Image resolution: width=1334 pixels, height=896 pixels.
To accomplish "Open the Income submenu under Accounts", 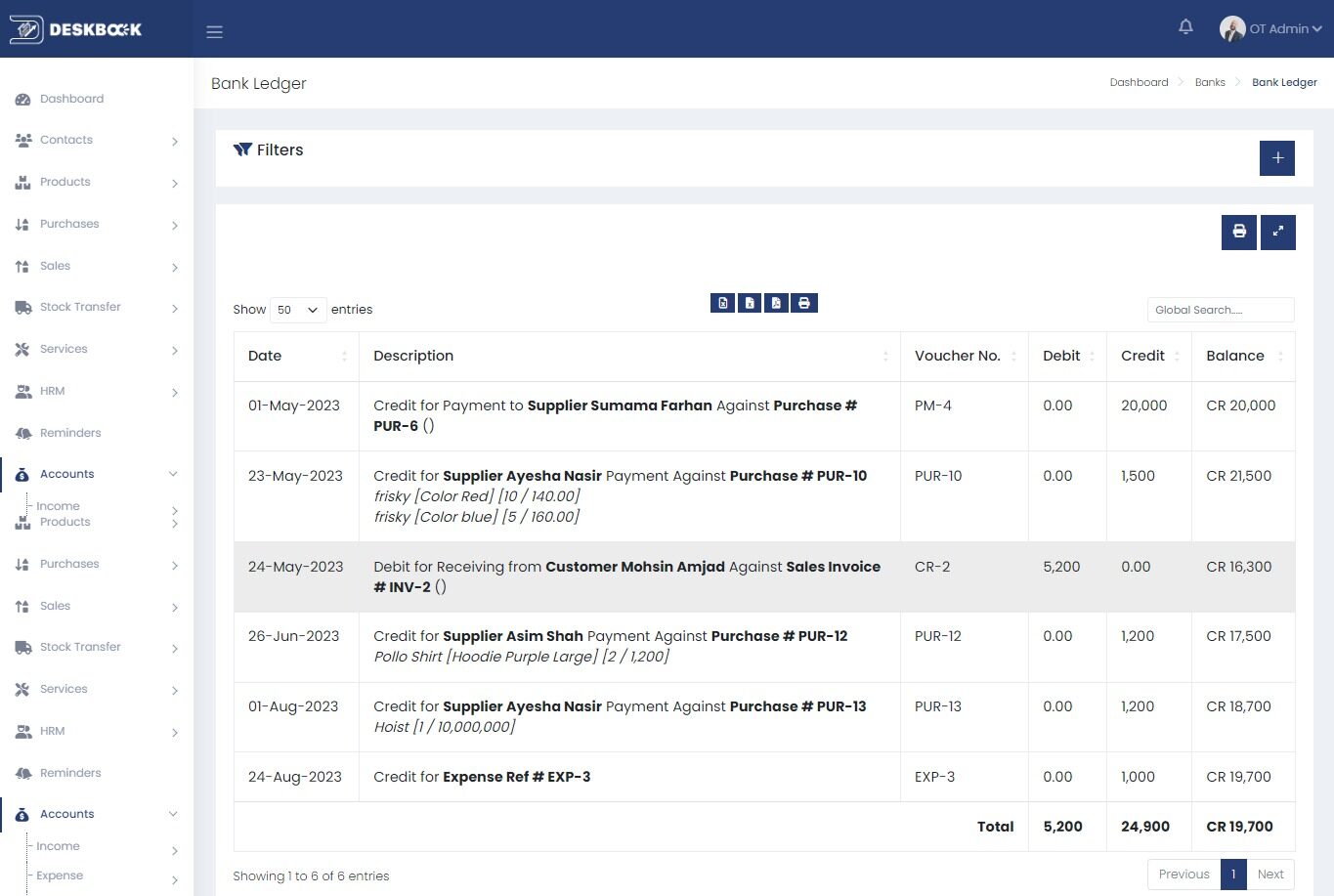I will 58,505.
